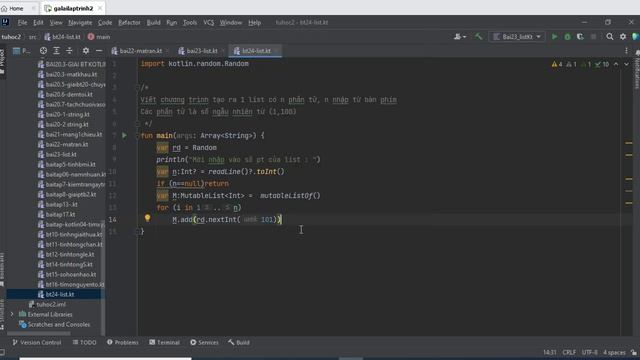The image size is (640, 360).
Task: Close the bai22-matran.kt editor tab
Action: tap(167, 51)
